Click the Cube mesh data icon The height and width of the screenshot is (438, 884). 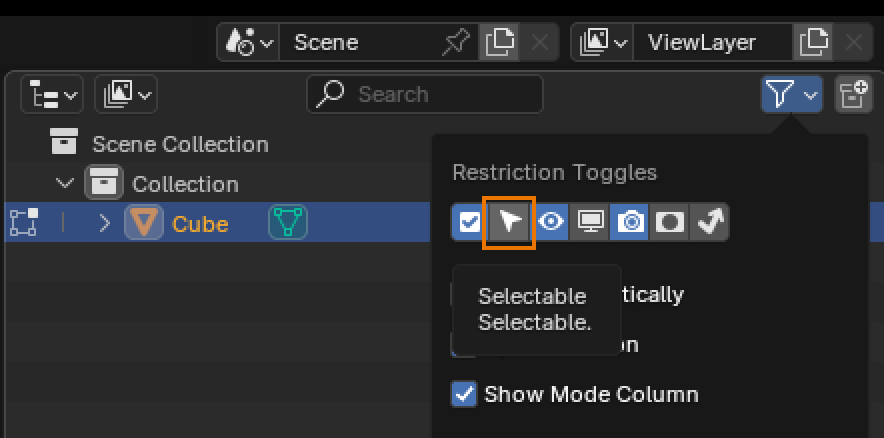pyautogui.click(x=288, y=223)
